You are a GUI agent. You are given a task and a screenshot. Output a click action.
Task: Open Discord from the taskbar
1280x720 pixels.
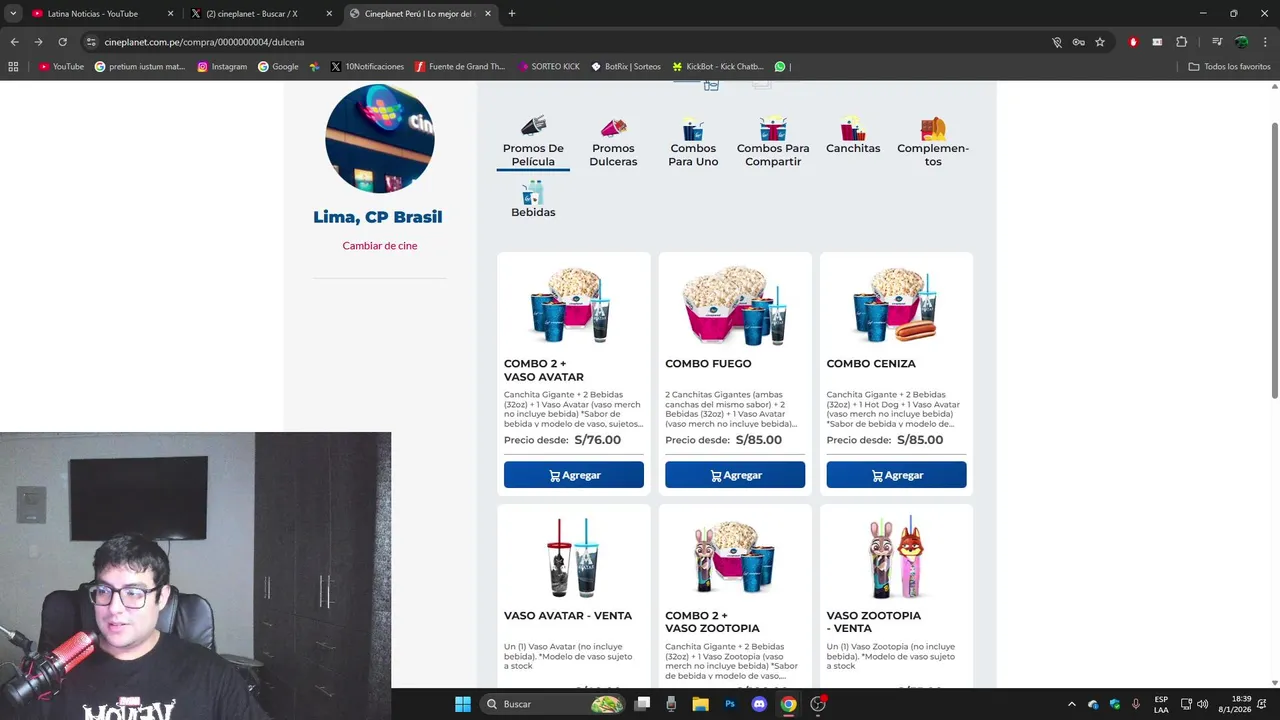tap(759, 704)
